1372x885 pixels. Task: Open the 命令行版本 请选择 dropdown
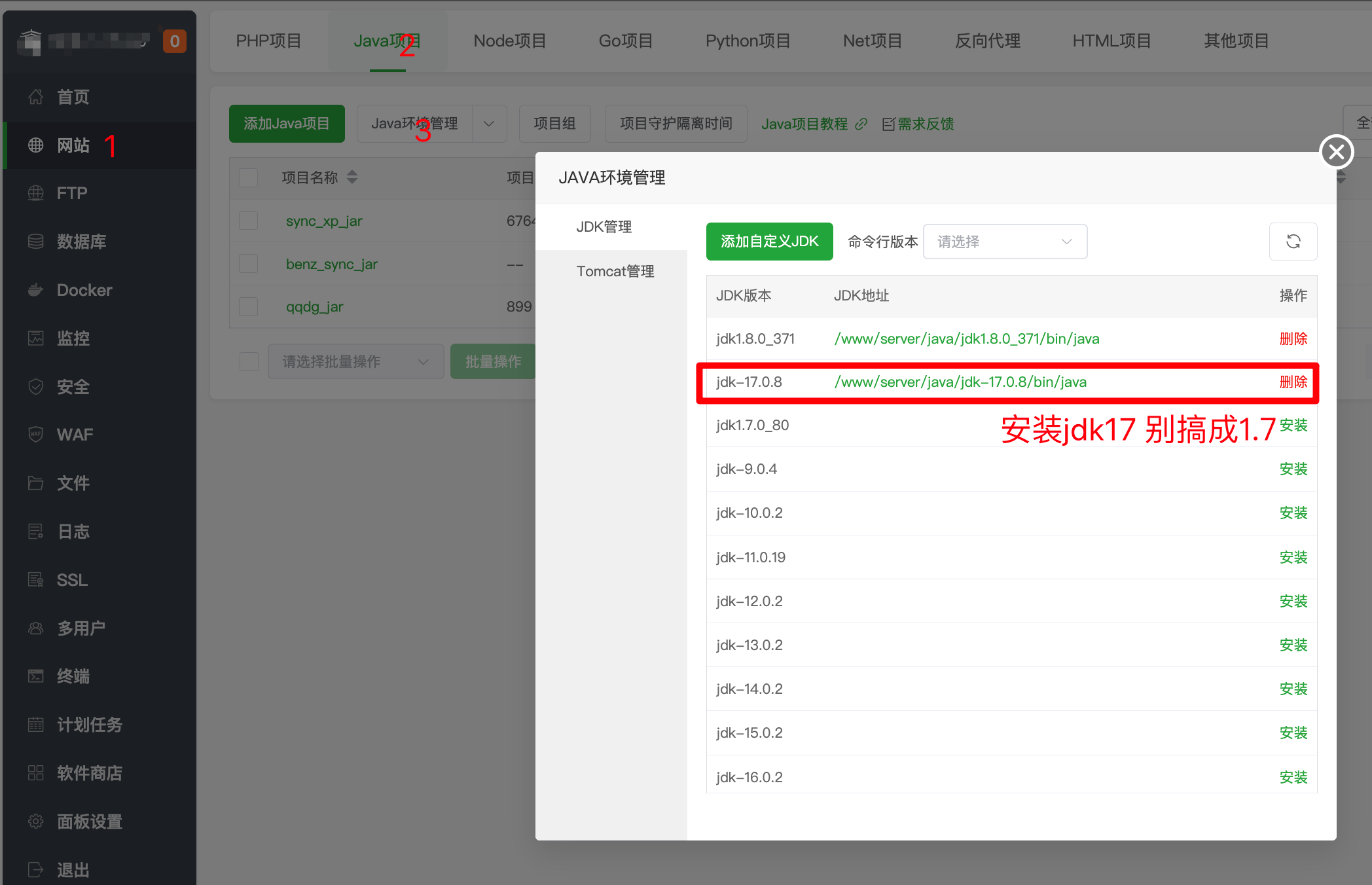1005,242
